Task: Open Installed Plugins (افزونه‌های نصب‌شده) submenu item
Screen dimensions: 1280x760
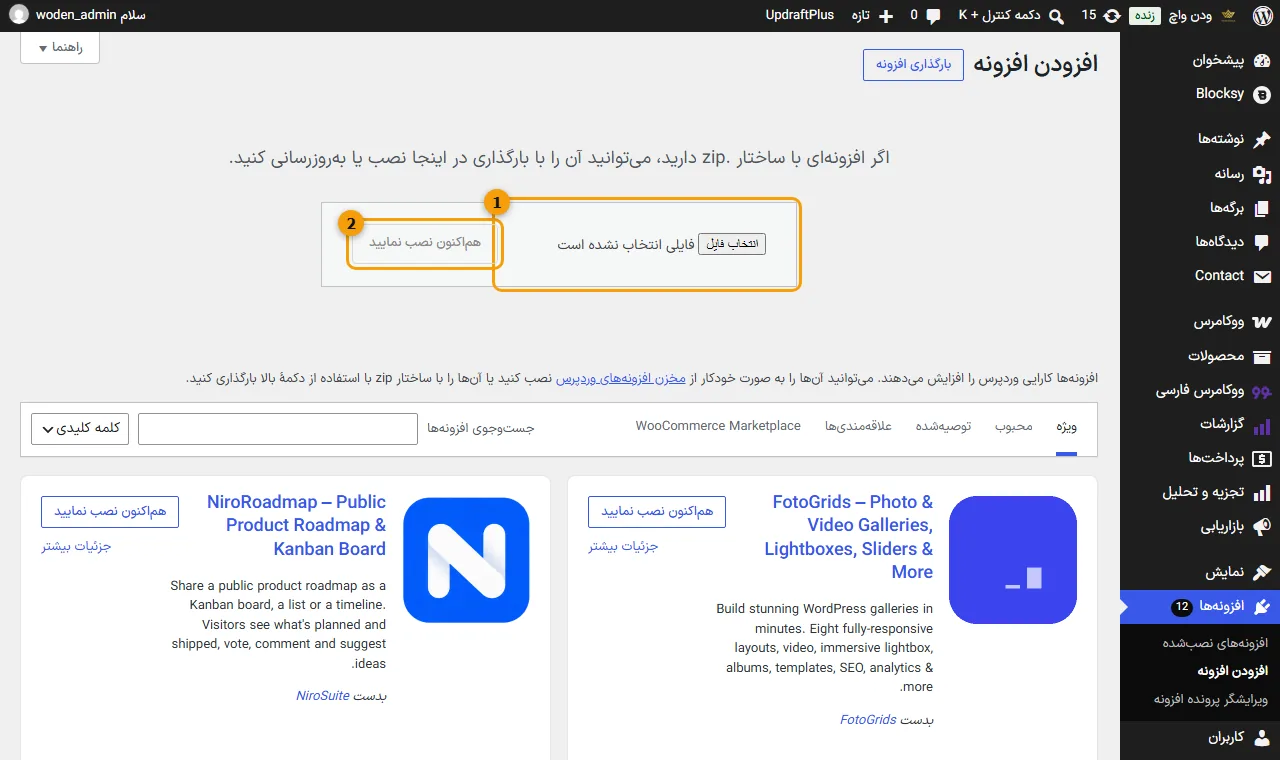Action: (x=1215, y=642)
